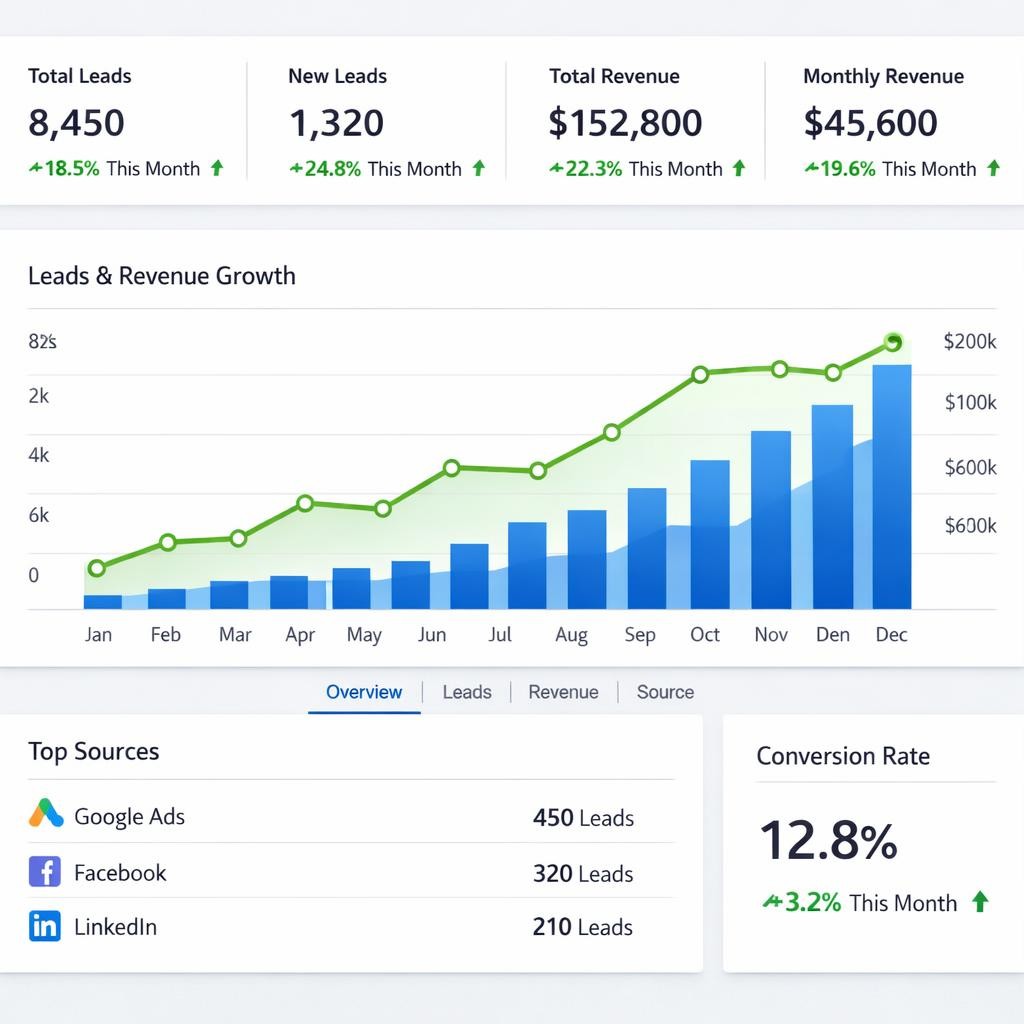Image resolution: width=1024 pixels, height=1024 pixels.
Task: Click the Dec month axis label
Action: pos(891,634)
